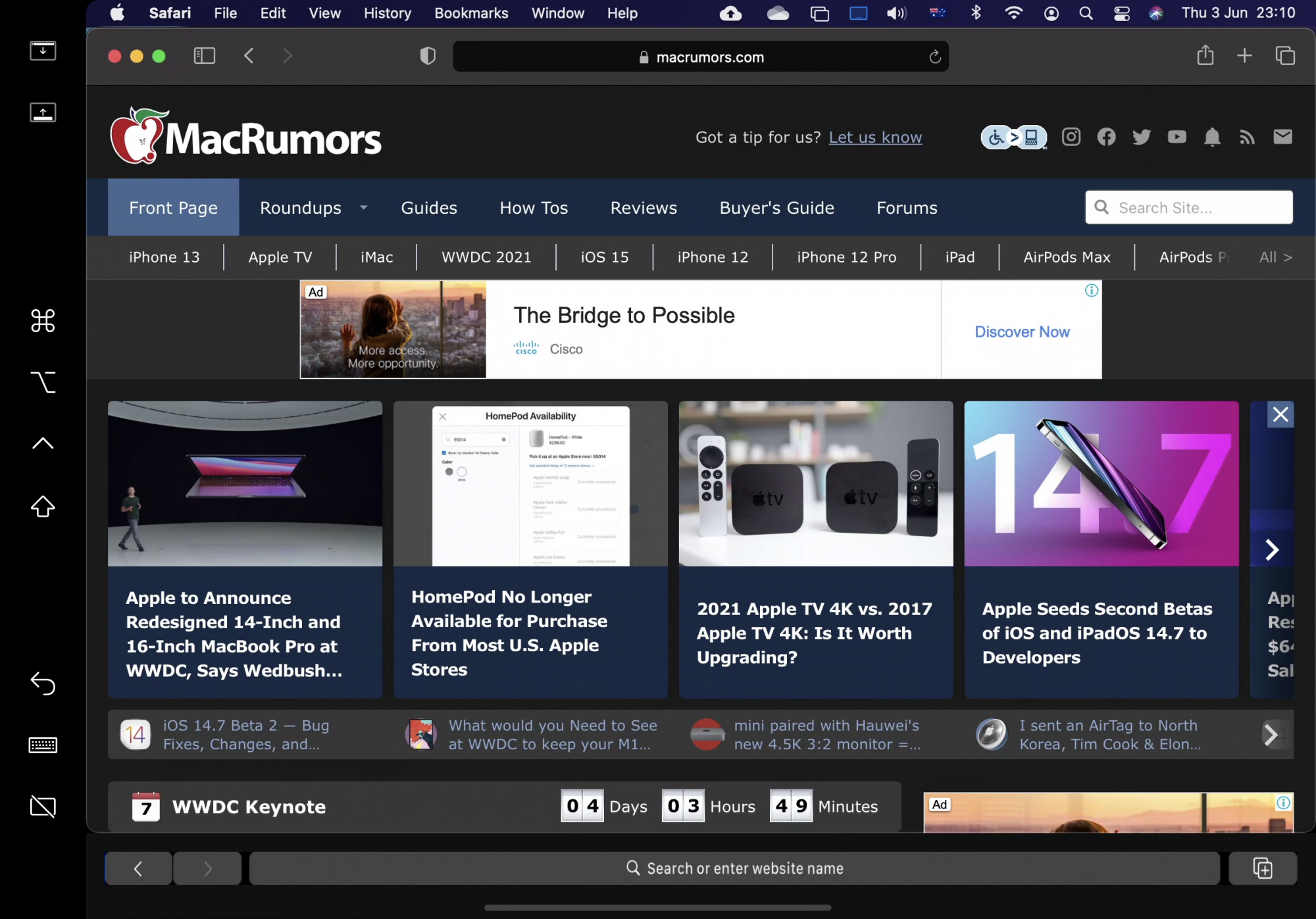Tap the Sidecar Control key caret icon

(x=43, y=443)
